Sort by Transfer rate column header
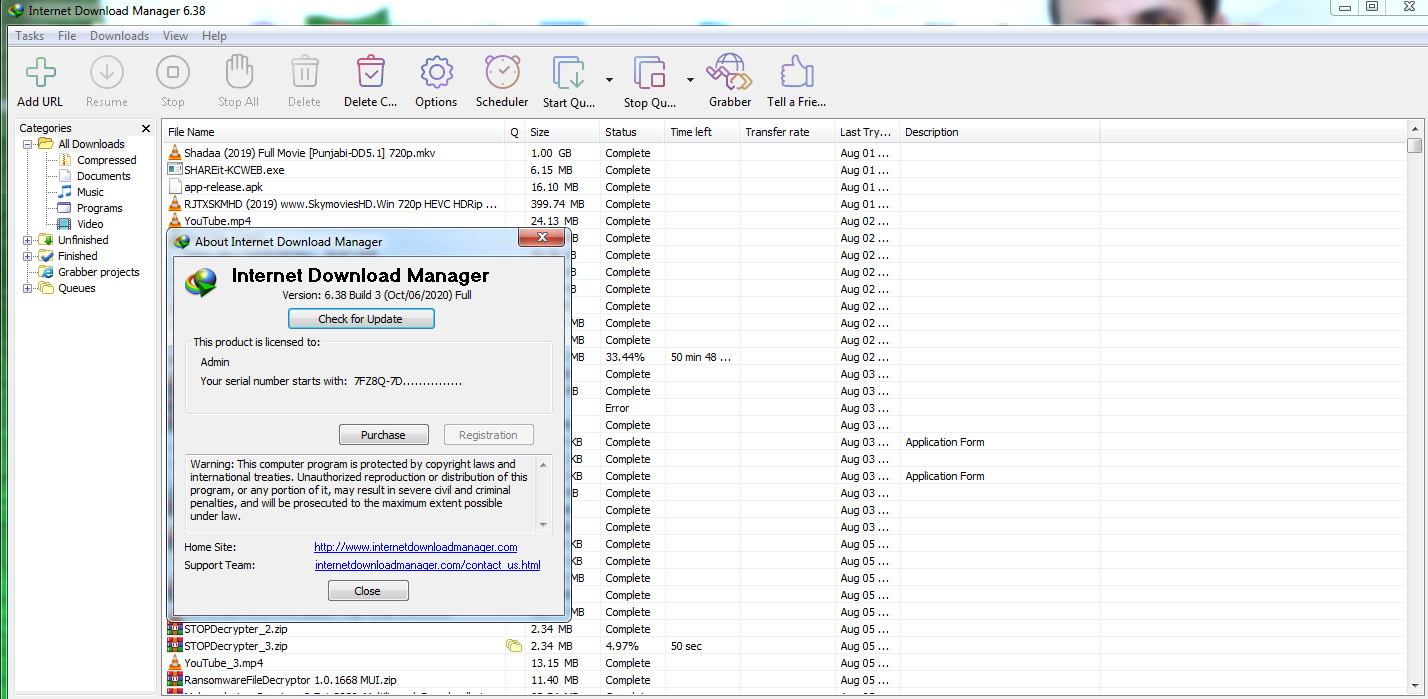The width and height of the screenshot is (1428, 699). (787, 132)
